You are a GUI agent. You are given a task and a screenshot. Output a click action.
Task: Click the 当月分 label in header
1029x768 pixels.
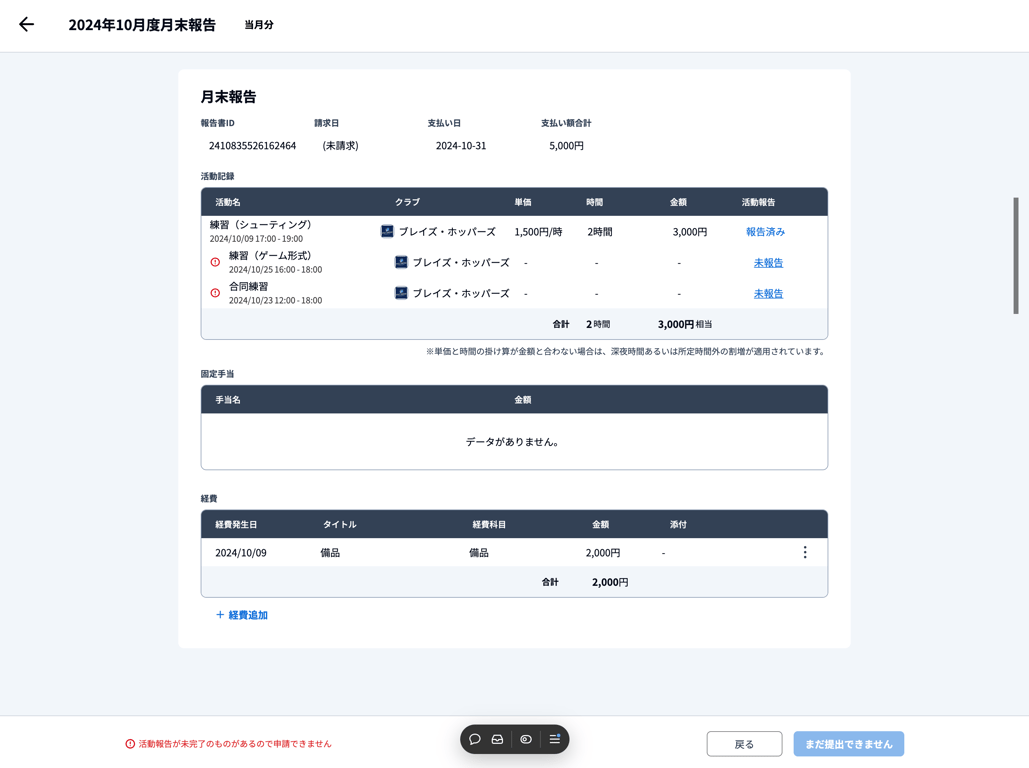(x=259, y=25)
